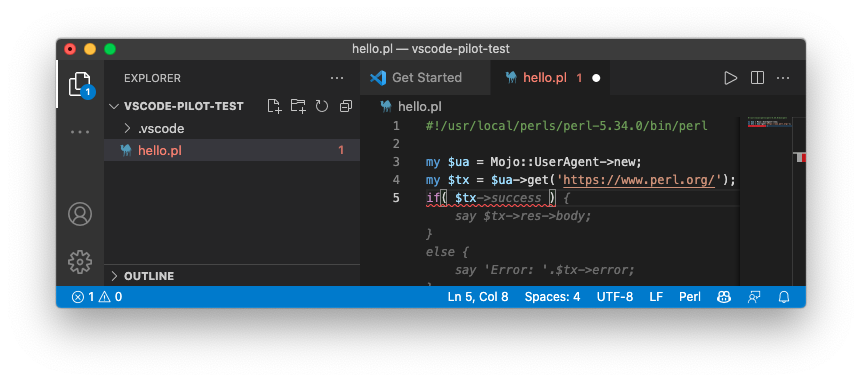
Task: Open the Accounts menu
Action: (80, 214)
